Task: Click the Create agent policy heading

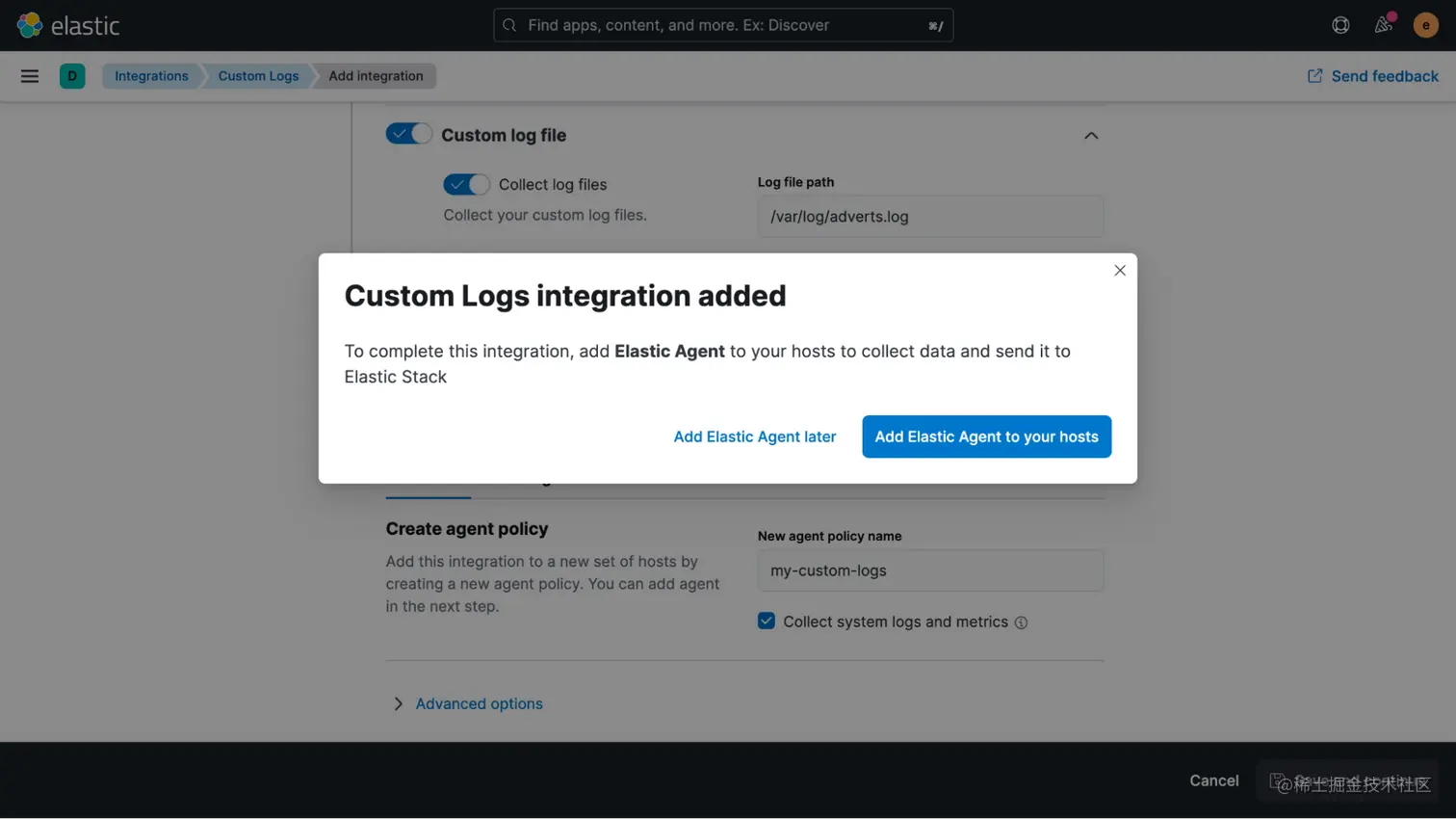Action: coord(467,529)
